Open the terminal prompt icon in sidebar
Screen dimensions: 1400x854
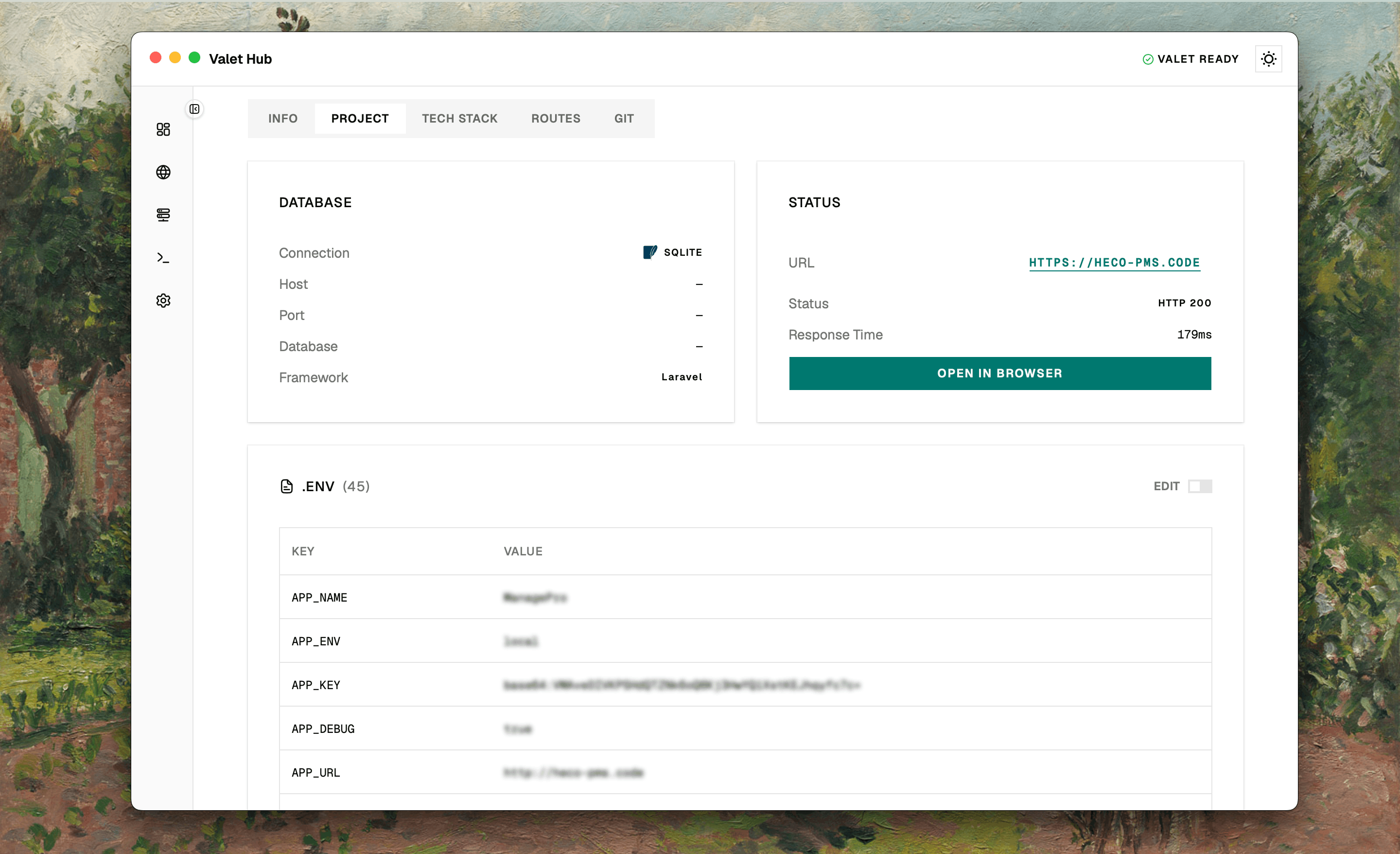(x=163, y=258)
